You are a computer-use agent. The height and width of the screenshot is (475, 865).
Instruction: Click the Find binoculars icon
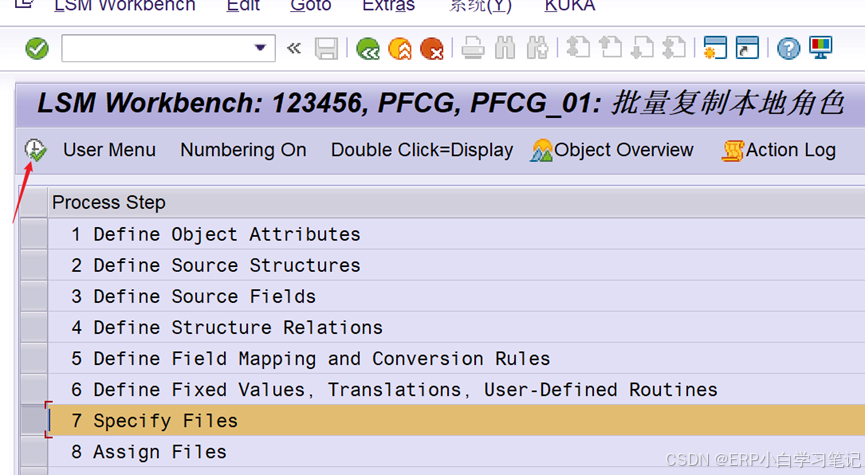coord(505,48)
